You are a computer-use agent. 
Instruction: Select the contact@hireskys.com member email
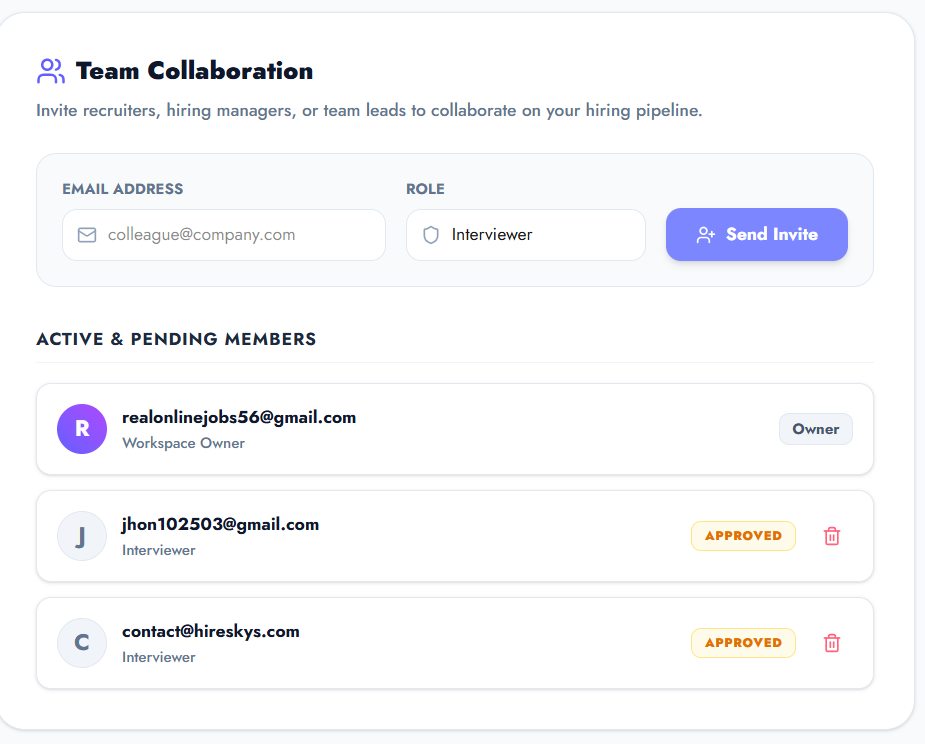pyautogui.click(x=211, y=631)
